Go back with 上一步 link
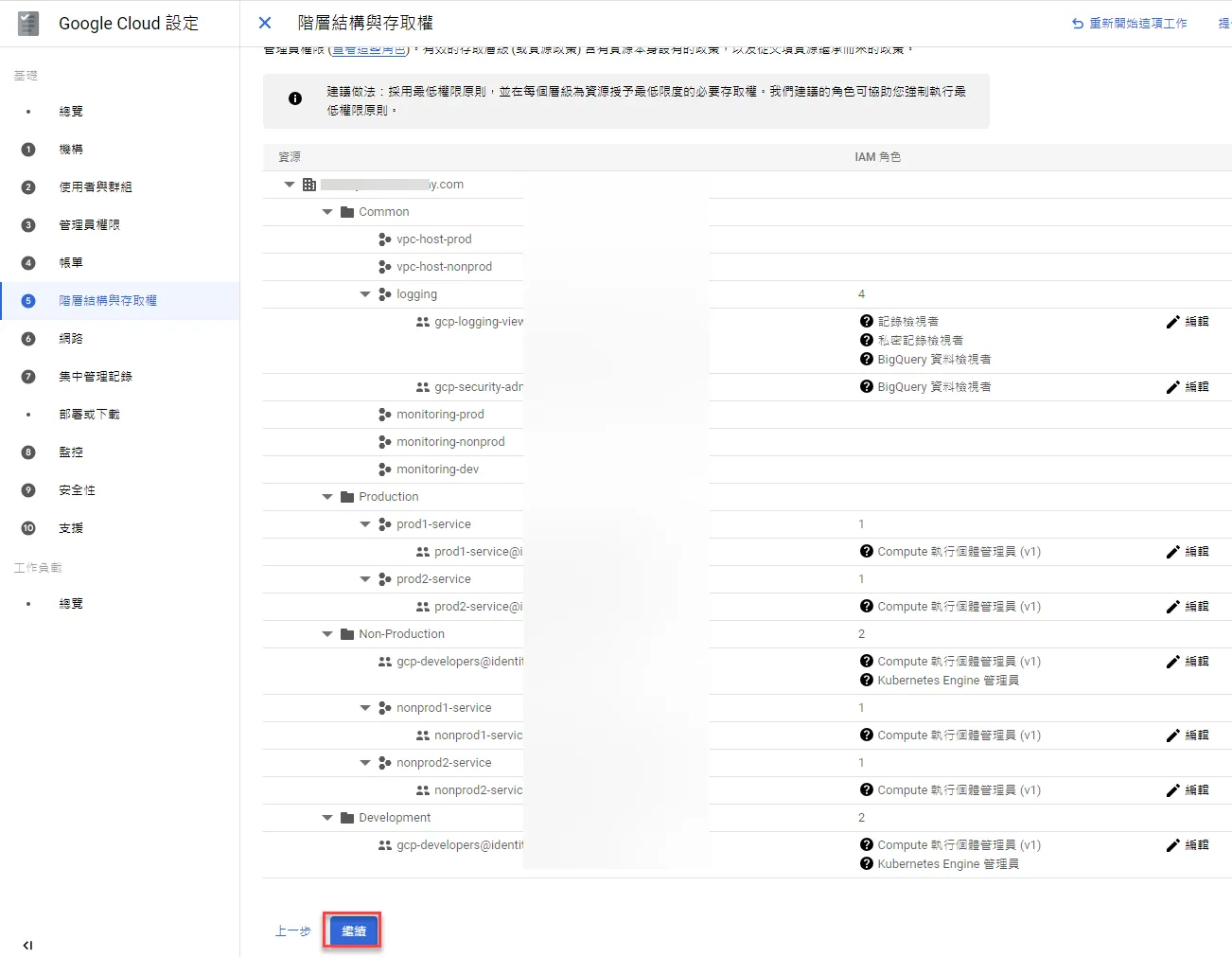 click(292, 931)
